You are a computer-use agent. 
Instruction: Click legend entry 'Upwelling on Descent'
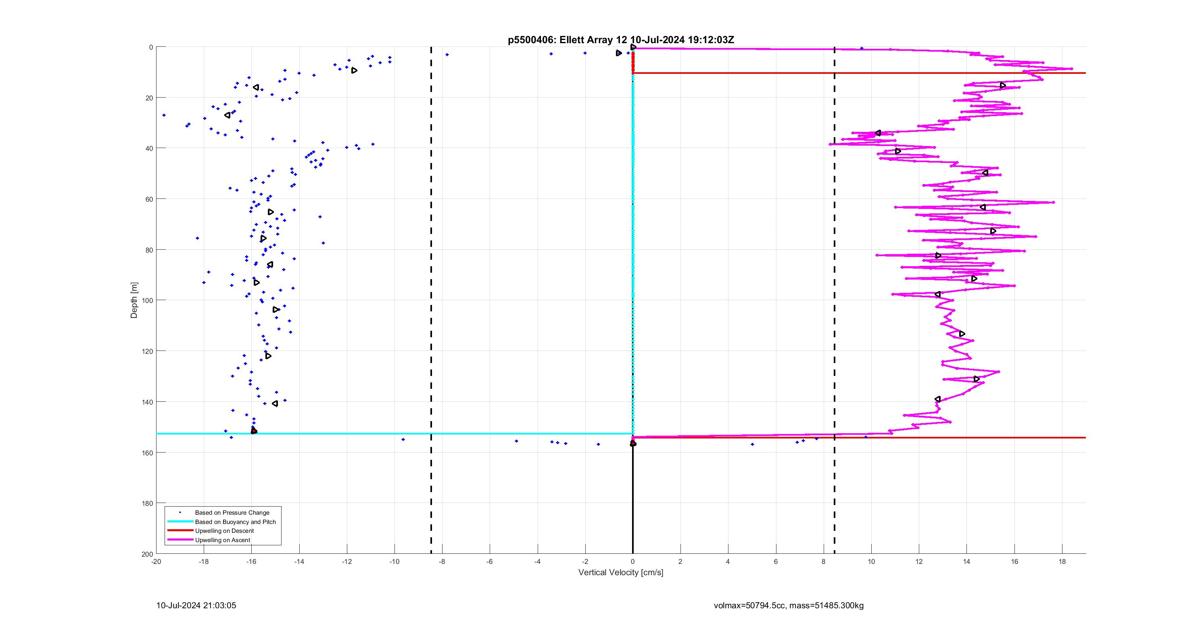(x=225, y=531)
